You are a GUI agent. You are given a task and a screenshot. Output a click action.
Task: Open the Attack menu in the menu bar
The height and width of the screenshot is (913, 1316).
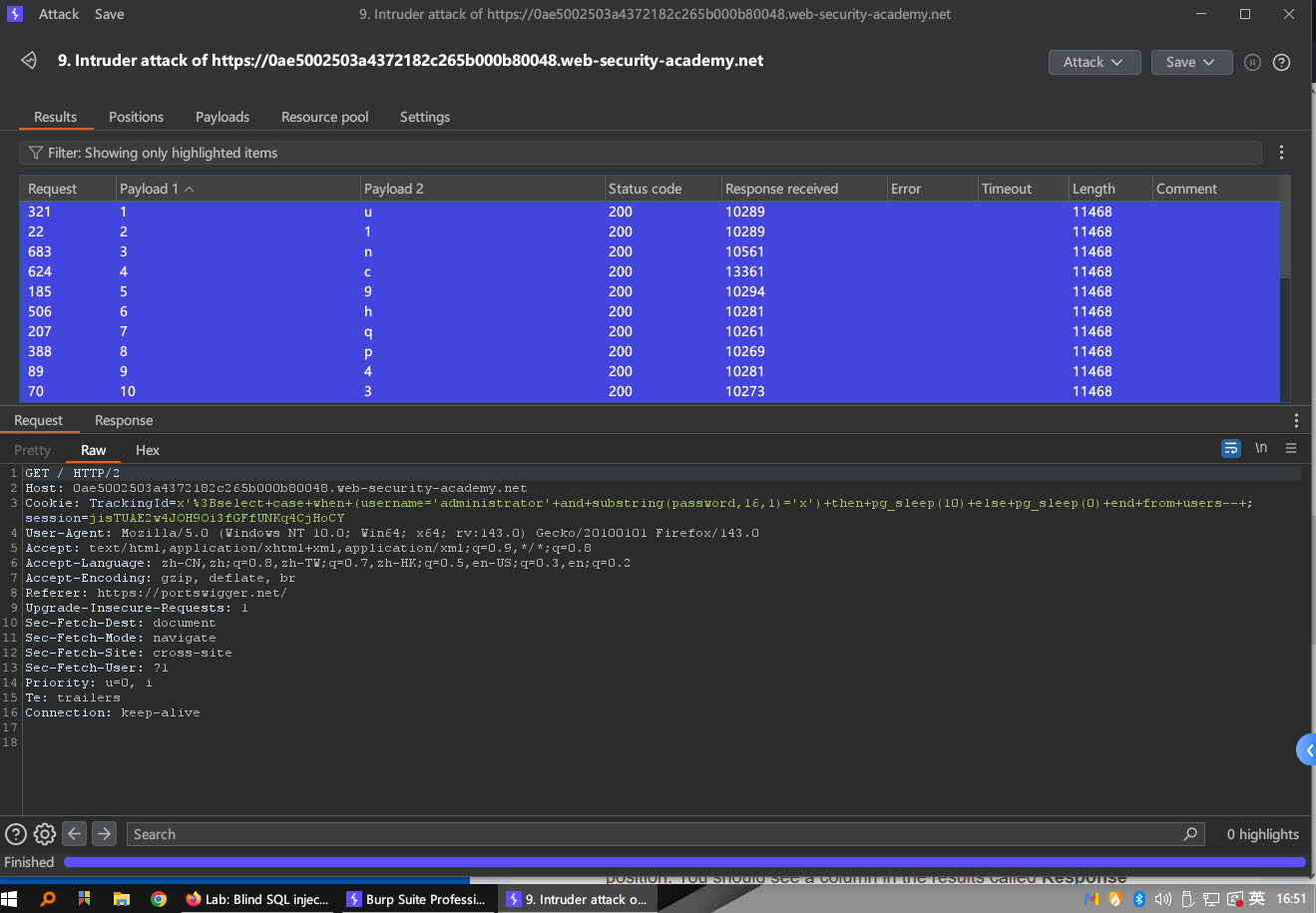click(x=59, y=14)
